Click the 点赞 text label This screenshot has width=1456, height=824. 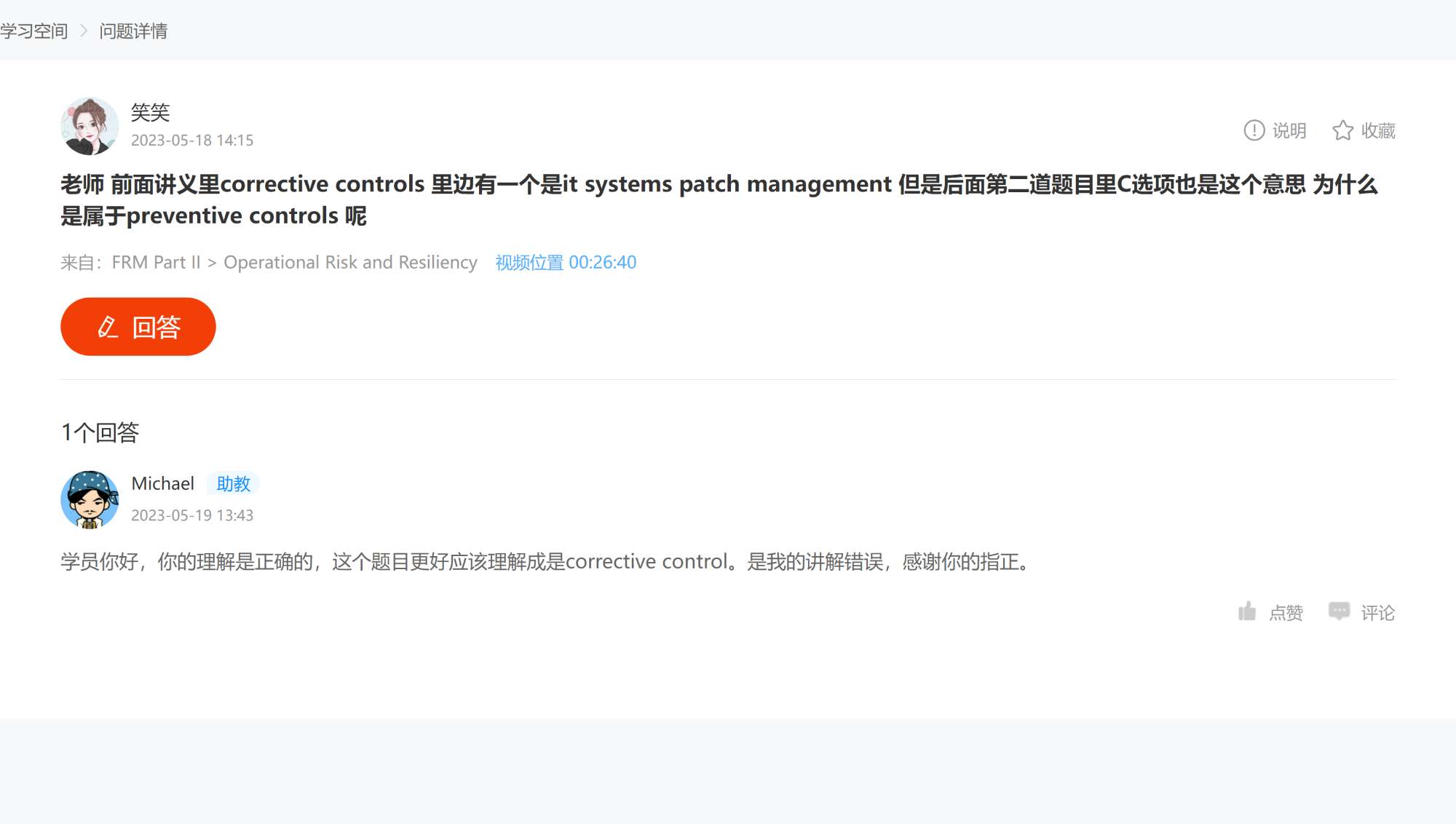1286,613
